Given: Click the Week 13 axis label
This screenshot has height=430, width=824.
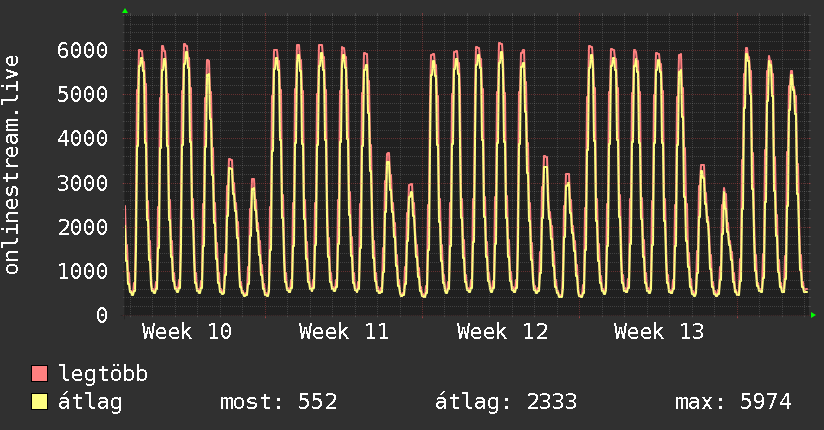Looking at the screenshot, I should click(x=659, y=332).
